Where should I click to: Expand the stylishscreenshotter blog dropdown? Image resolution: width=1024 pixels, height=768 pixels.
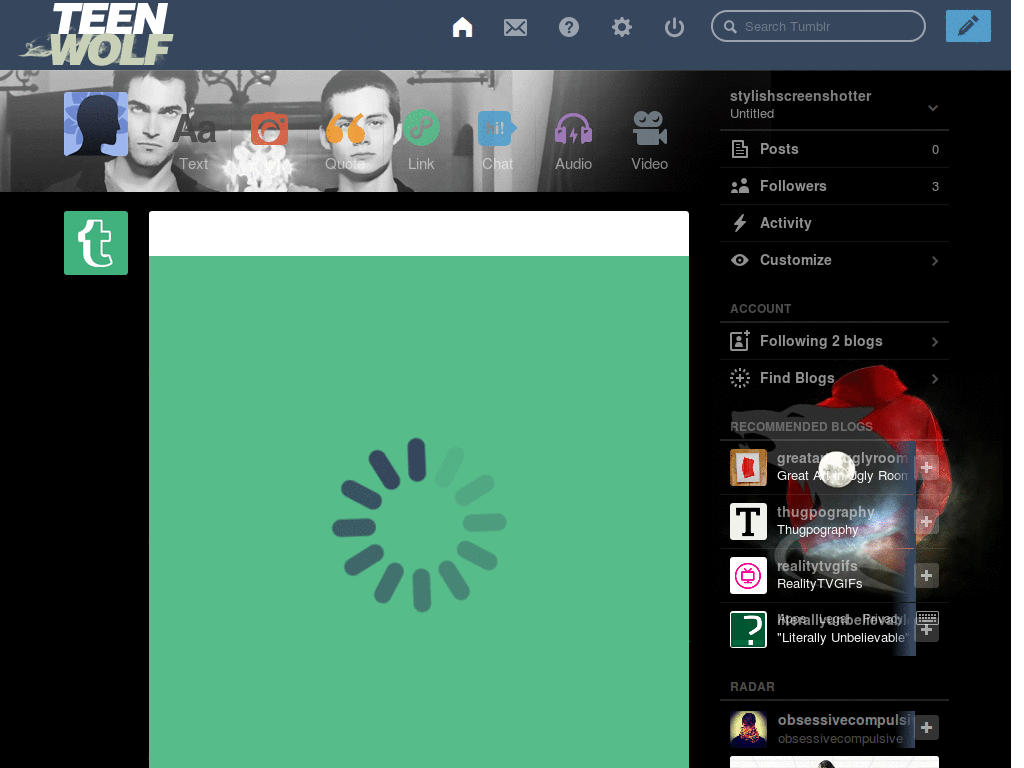(933, 108)
